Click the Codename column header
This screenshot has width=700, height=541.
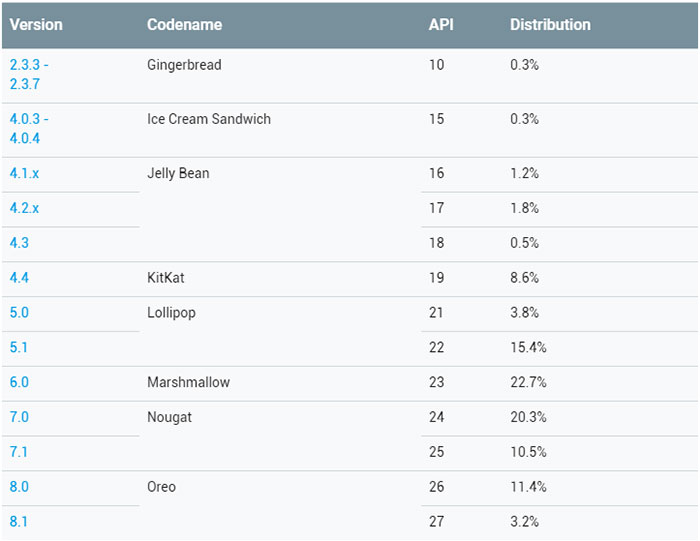(x=184, y=24)
